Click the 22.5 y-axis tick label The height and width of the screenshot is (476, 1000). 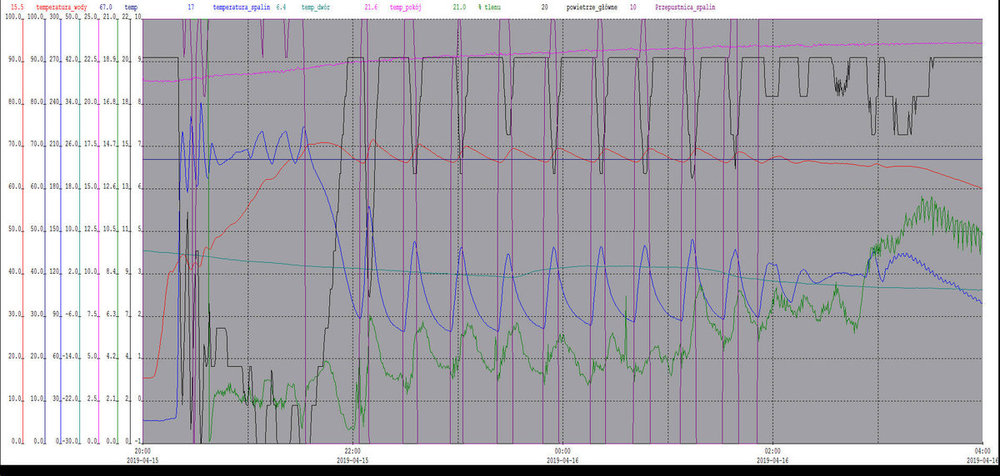point(91,60)
